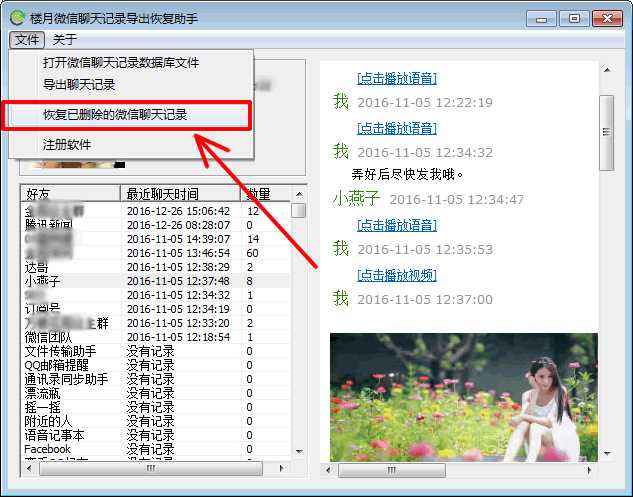633x497 pixels.
Task: Select the 腾讯新闻 row
Action: click(x=155, y=225)
